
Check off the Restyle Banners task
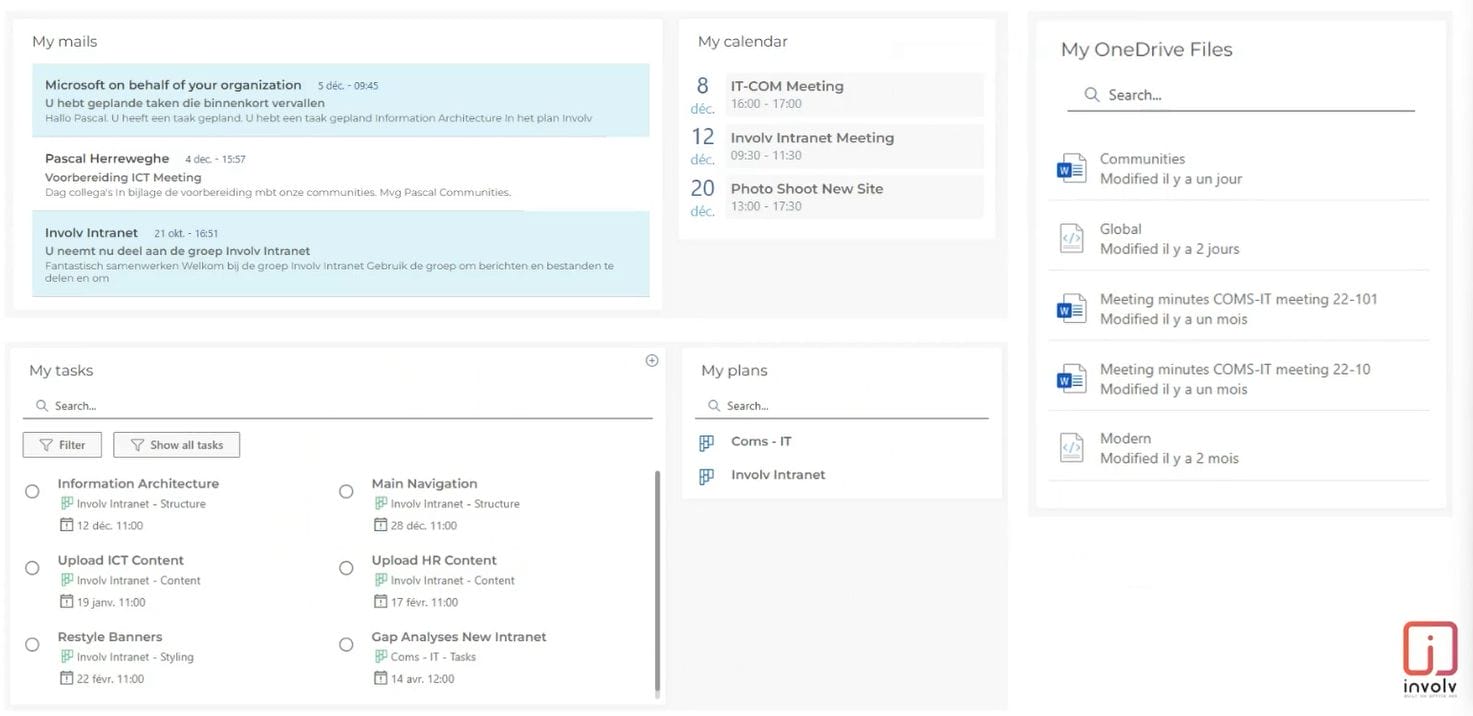pyautogui.click(x=32, y=645)
